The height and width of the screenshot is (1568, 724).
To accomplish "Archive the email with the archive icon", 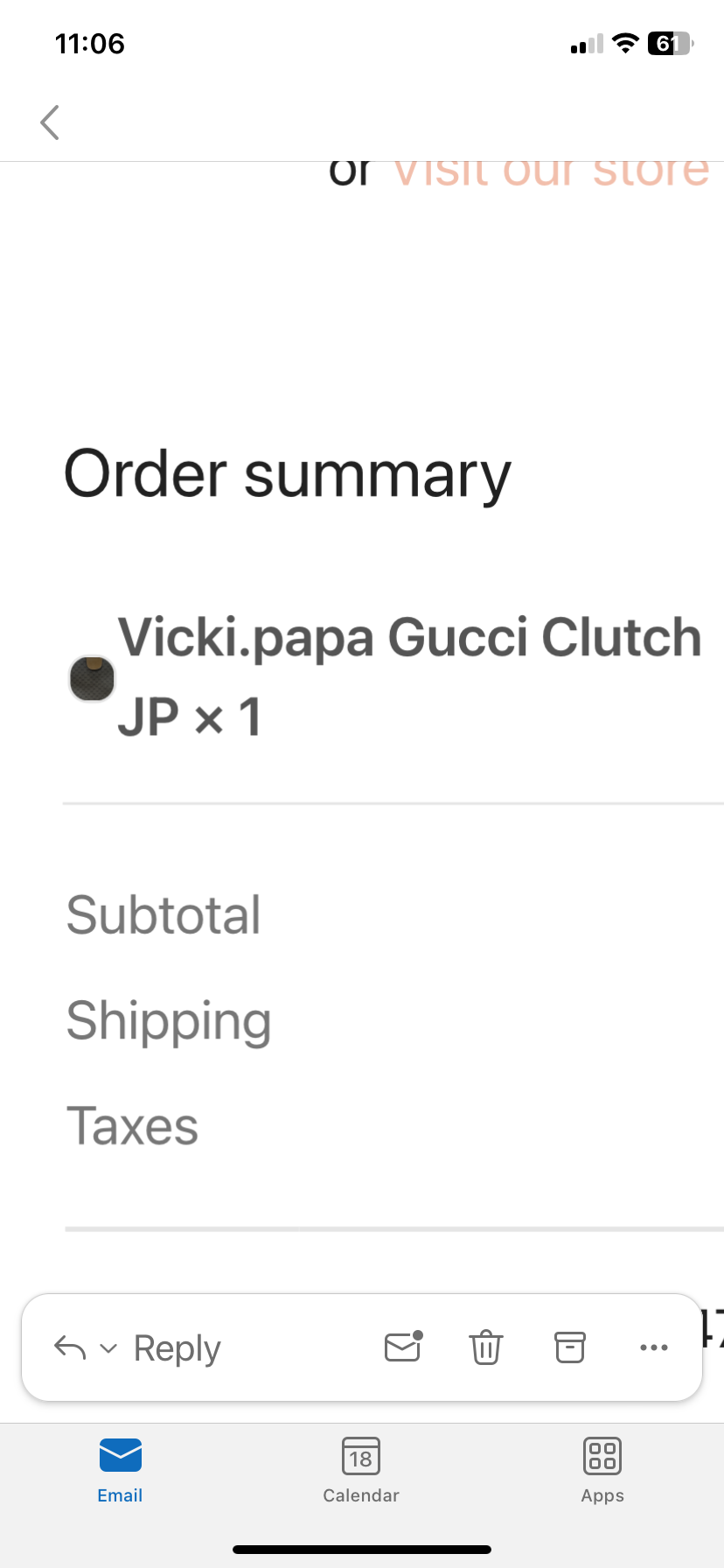I will click(x=570, y=1347).
